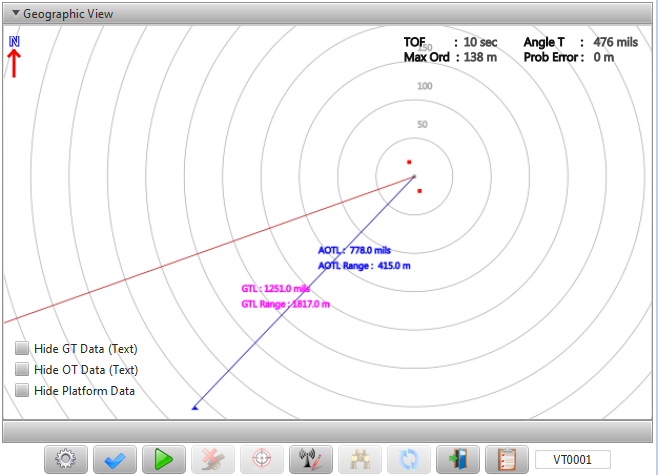658x475 pixels.
Task: Click the AOTL Range 415.0 m label
Action: pos(364,266)
